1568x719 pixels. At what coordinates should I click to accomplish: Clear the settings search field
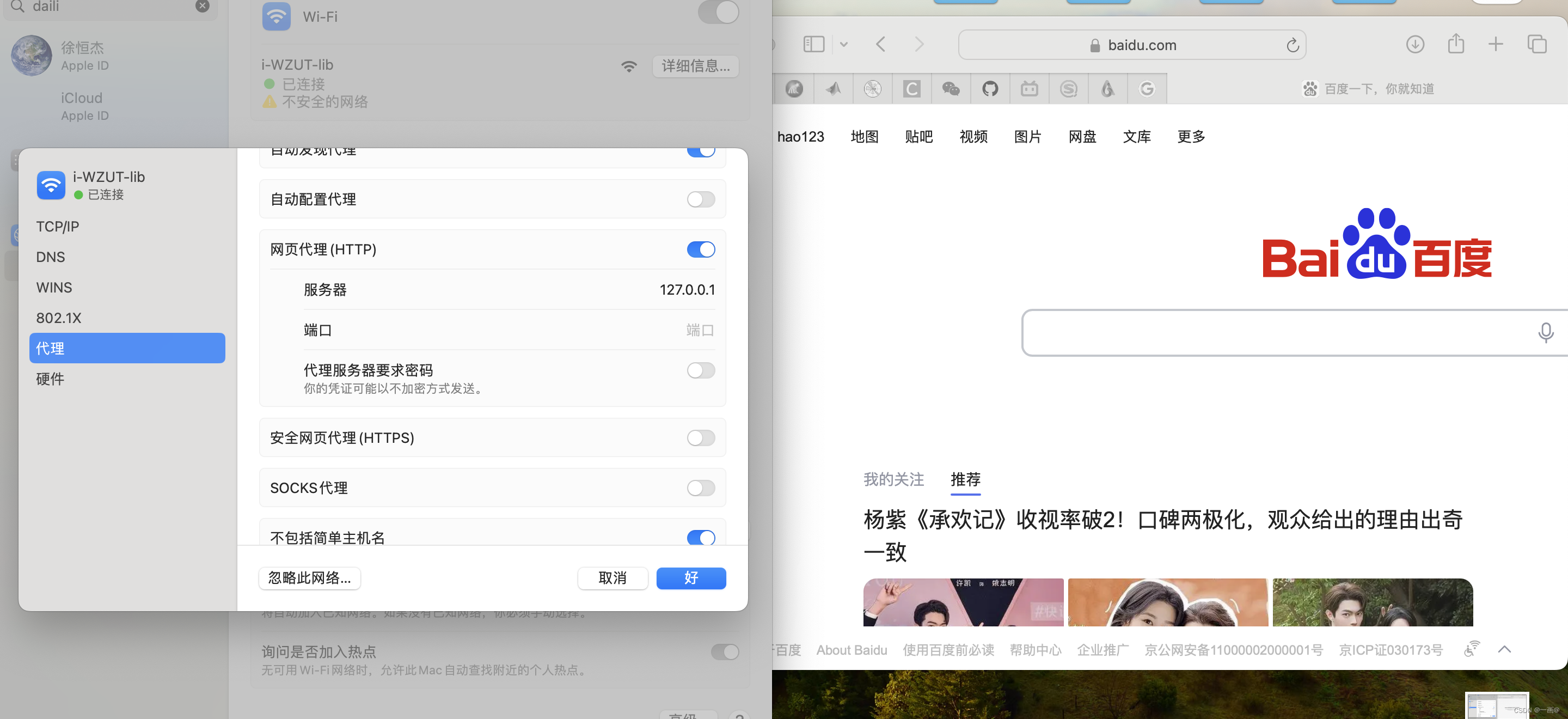click(202, 6)
